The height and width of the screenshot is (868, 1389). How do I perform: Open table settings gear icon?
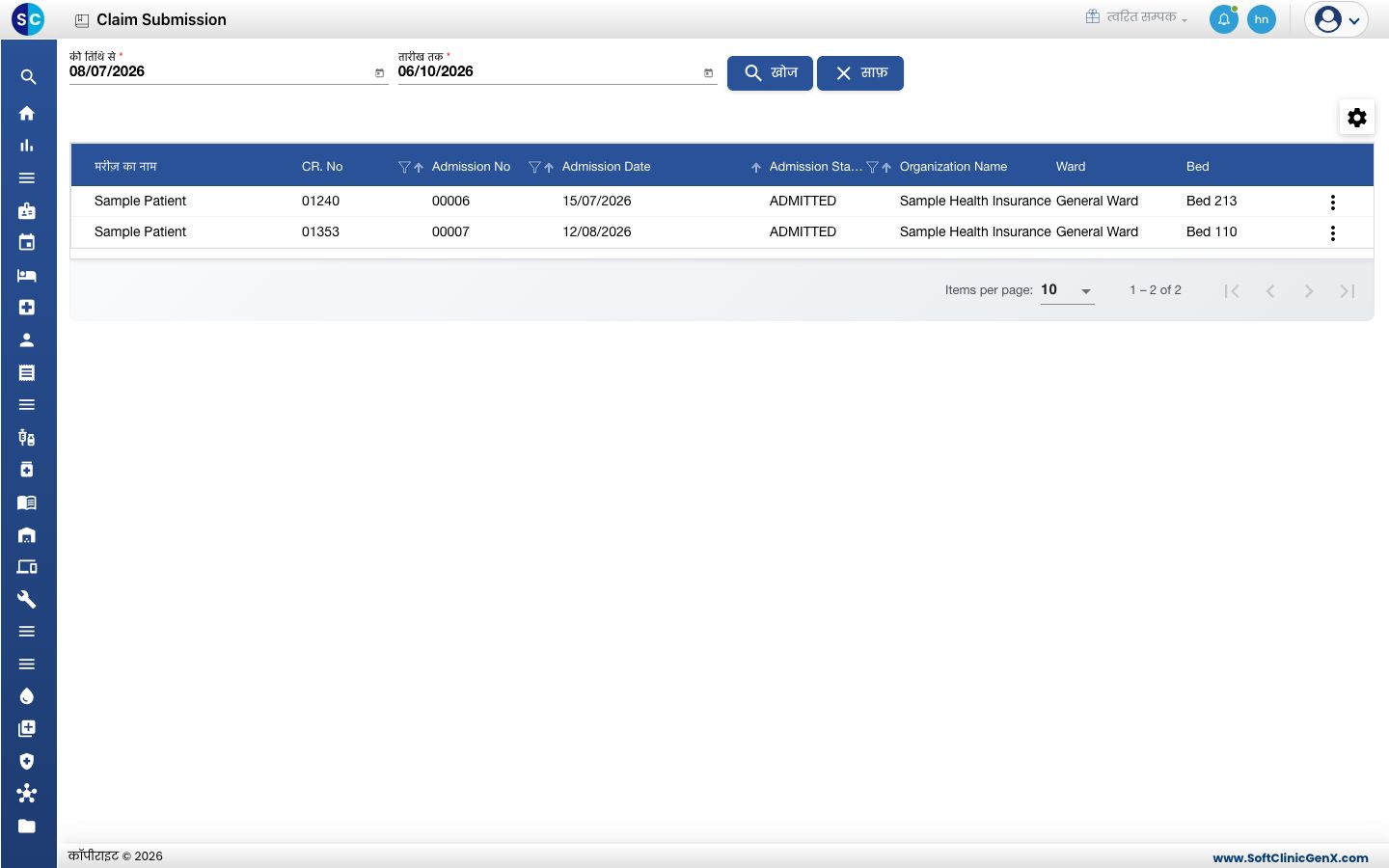coord(1357,118)
